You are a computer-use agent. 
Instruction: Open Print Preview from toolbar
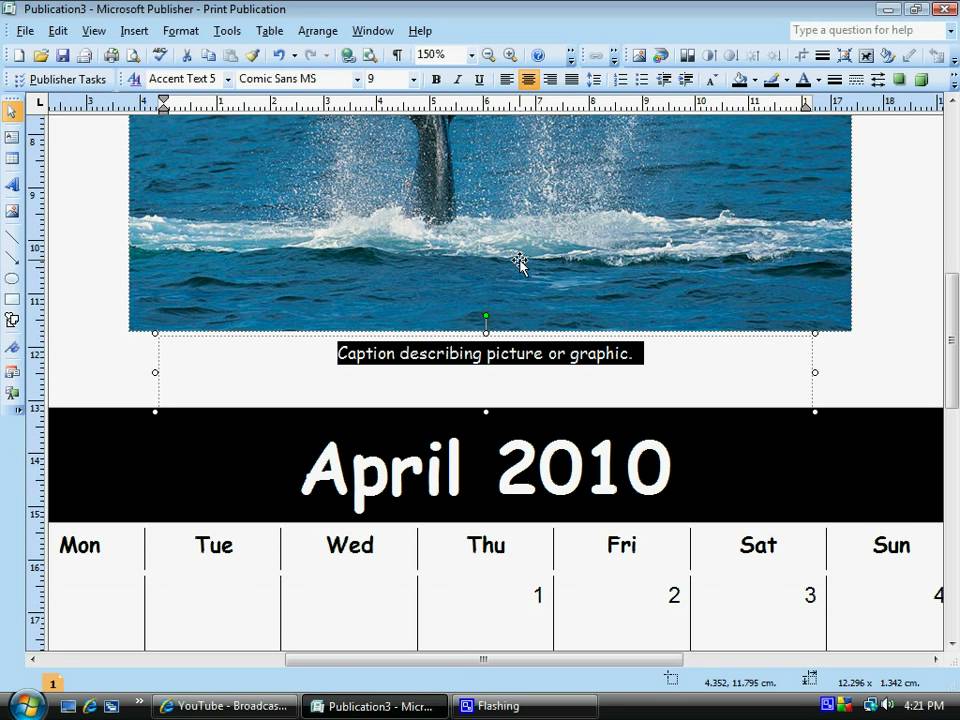[133, 56]
